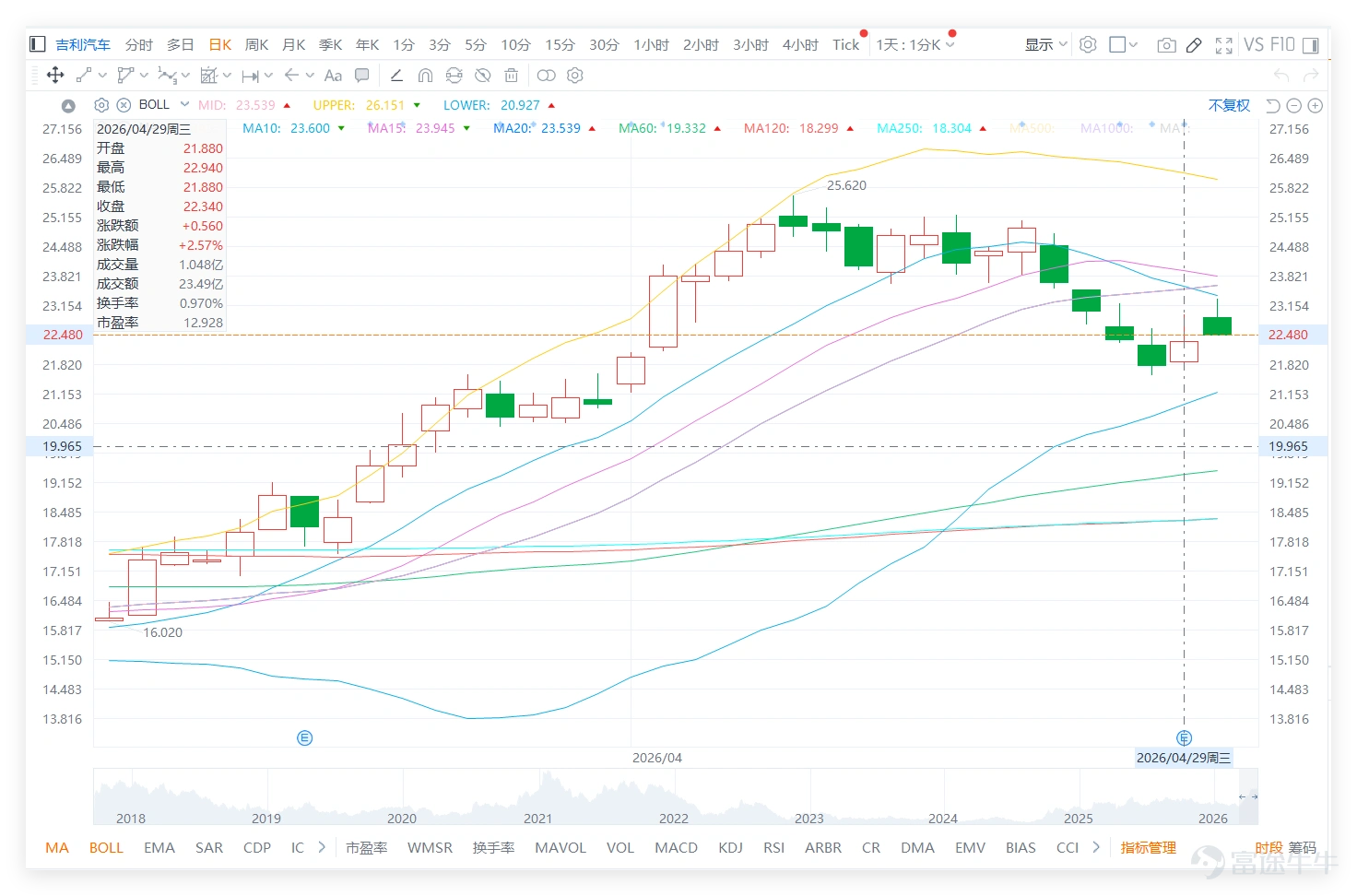Remove the BOLL indicator with X icon
This screenshot has height=896, width=1357.
point(124,105)
